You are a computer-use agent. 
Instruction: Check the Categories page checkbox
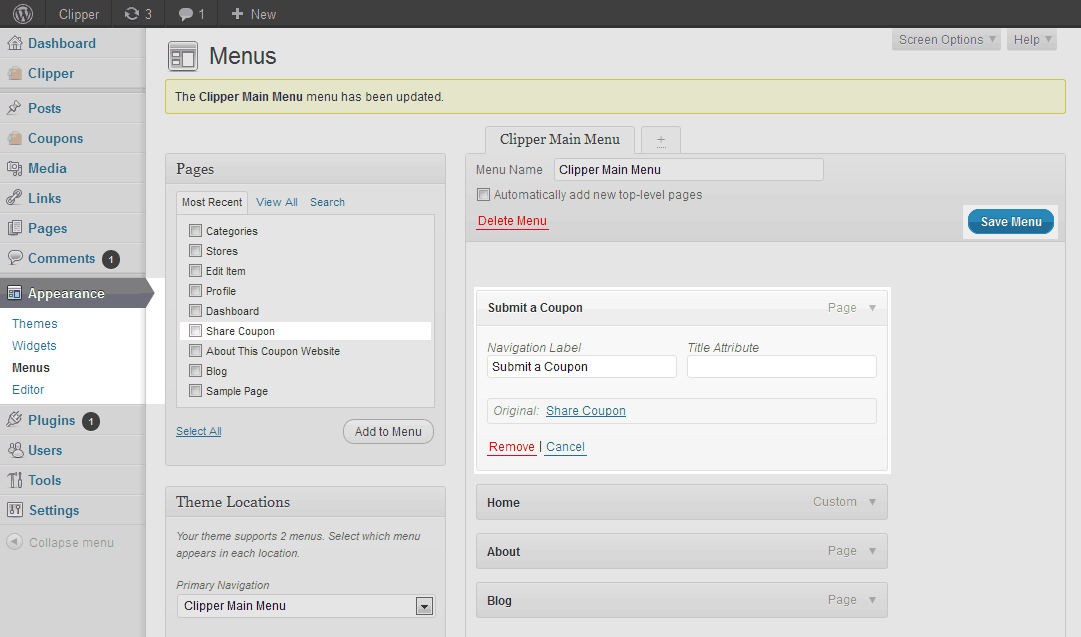(195, 231)
